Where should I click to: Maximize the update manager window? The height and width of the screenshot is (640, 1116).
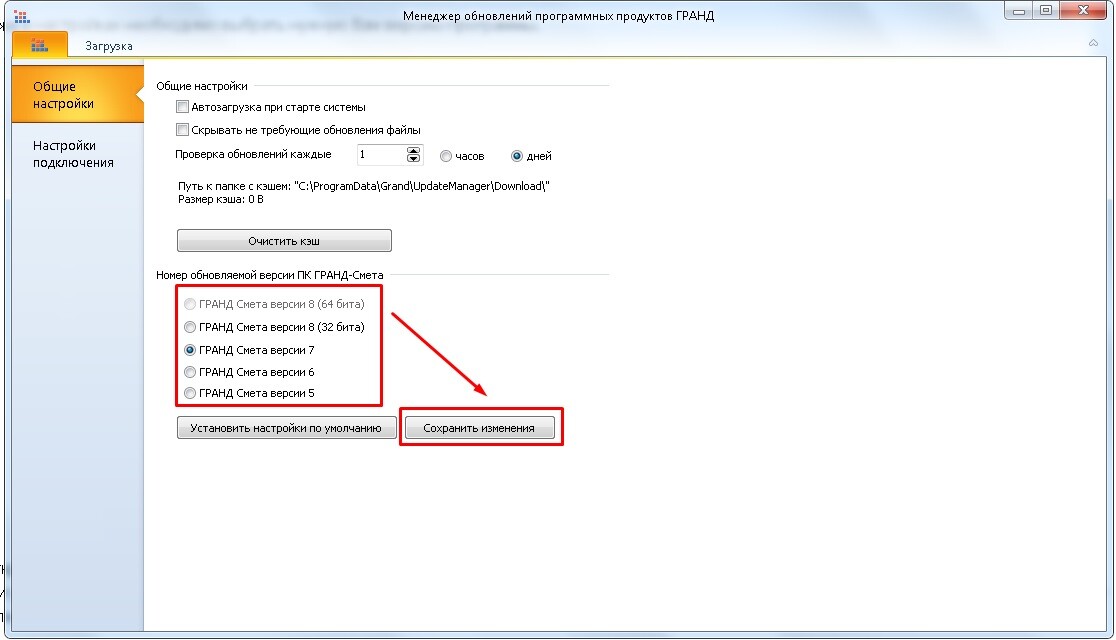[x=1046, y=11]
